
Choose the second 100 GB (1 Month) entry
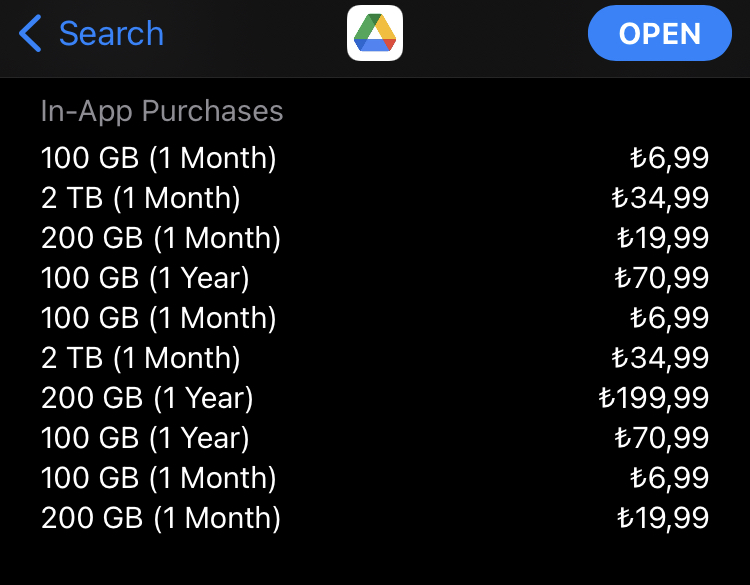375,318
